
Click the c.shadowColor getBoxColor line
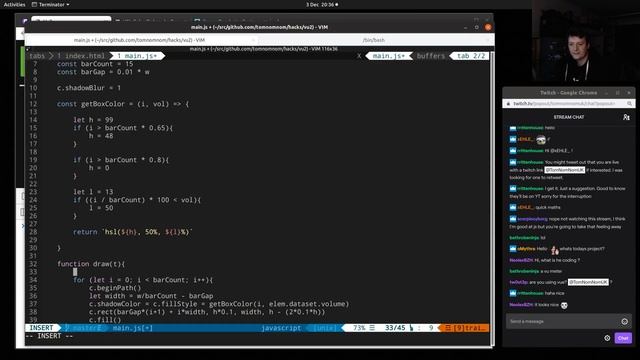(219, 304)
